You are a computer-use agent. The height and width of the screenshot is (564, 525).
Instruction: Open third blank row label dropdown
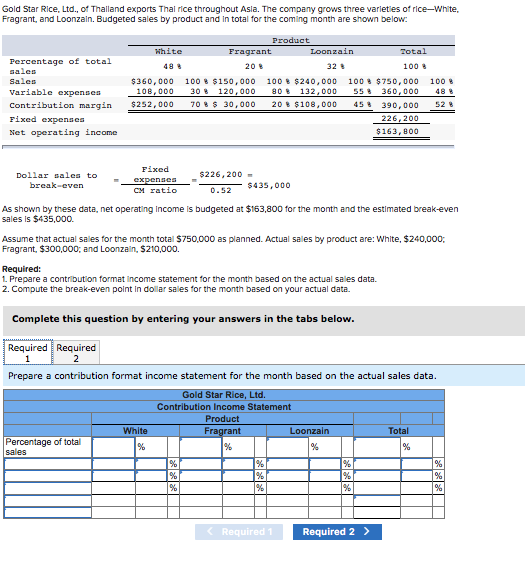tap(48, 488)
